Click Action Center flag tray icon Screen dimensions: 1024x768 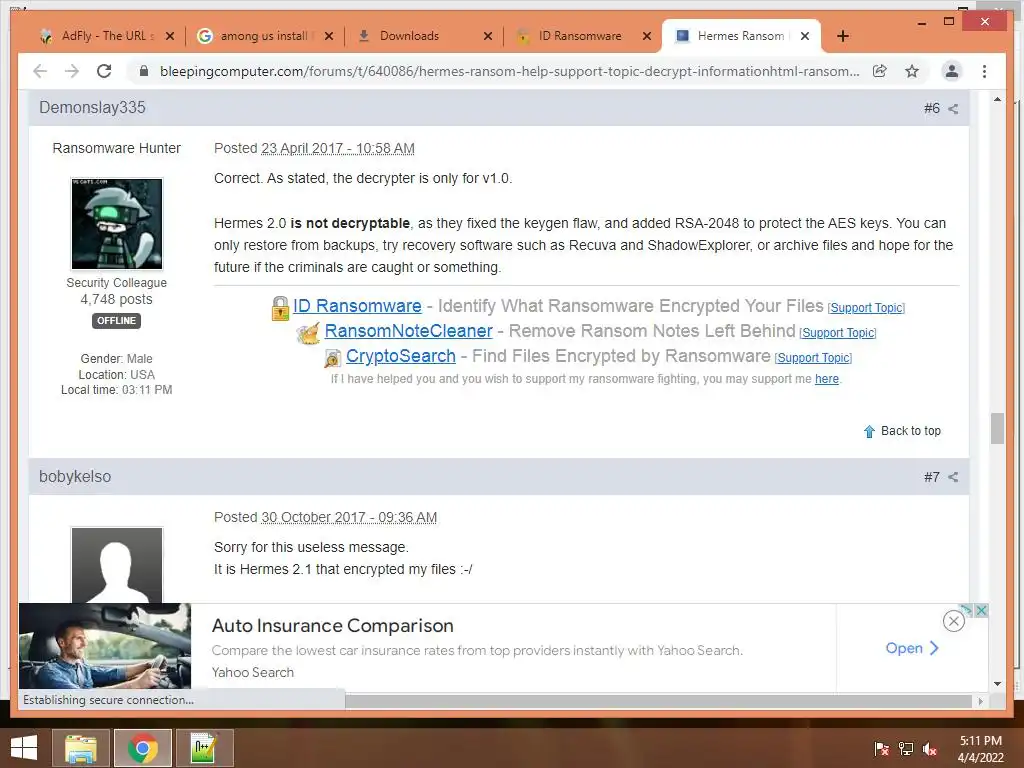pos(881,749)
